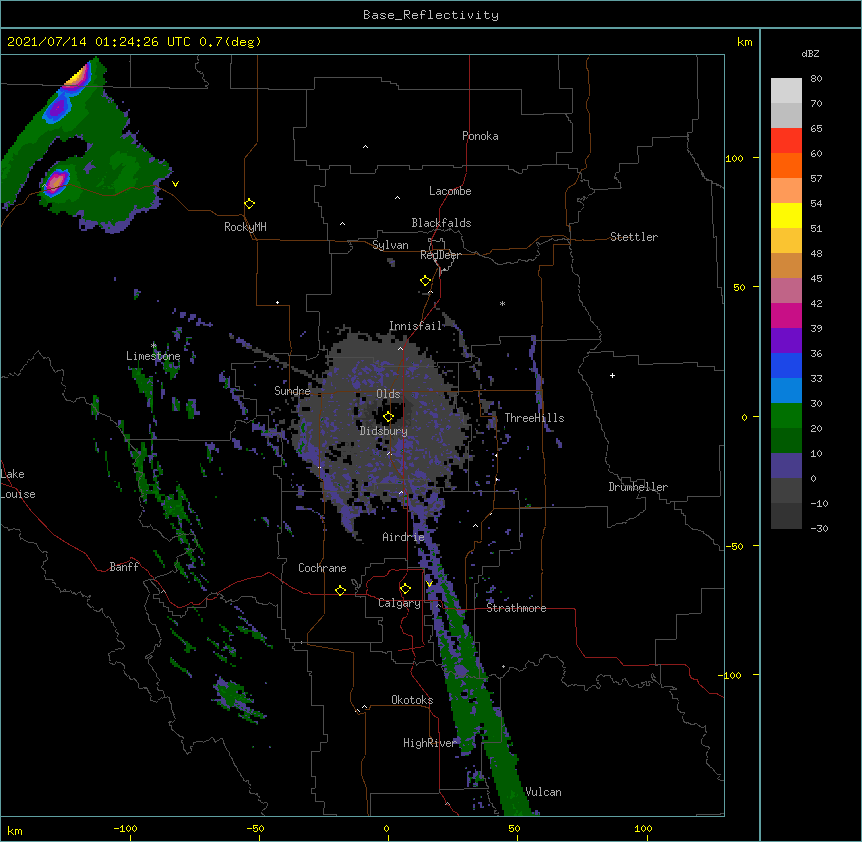
Task: Click the Lake Louise label
Action: coord(18,484)
